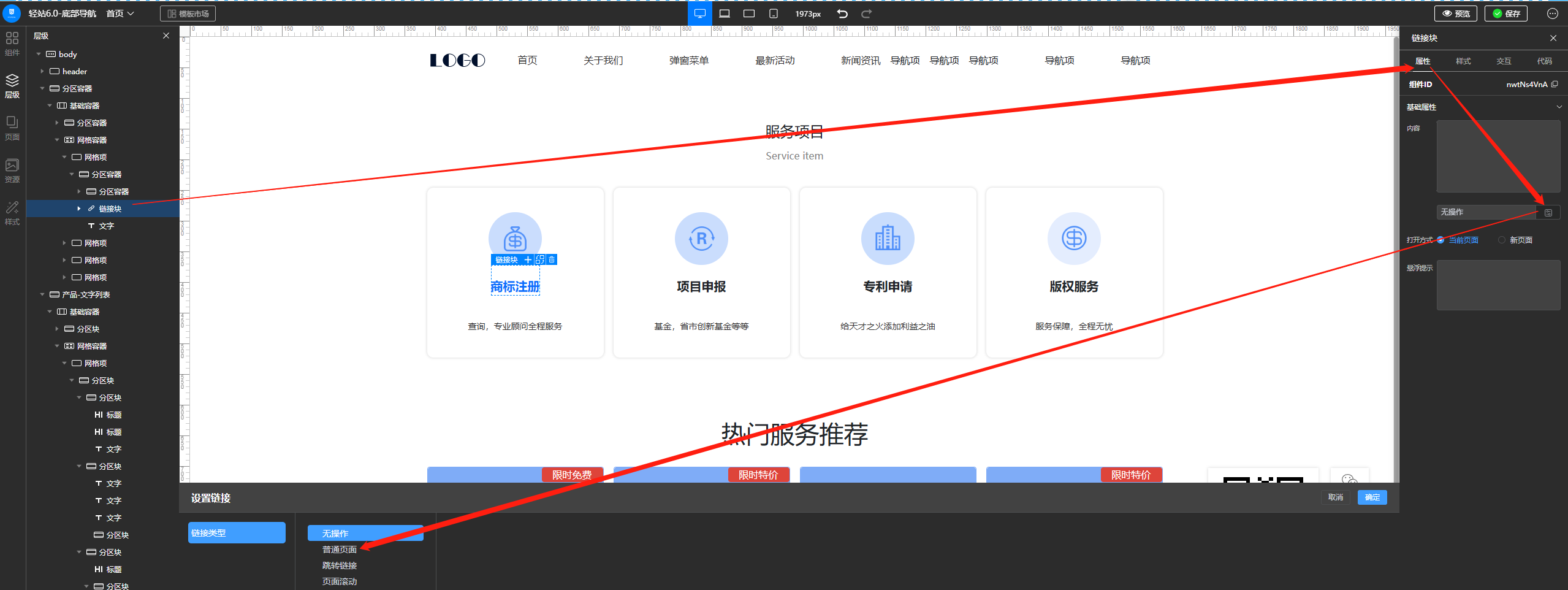Add element via 链接块 plus icon

(528, 259)
